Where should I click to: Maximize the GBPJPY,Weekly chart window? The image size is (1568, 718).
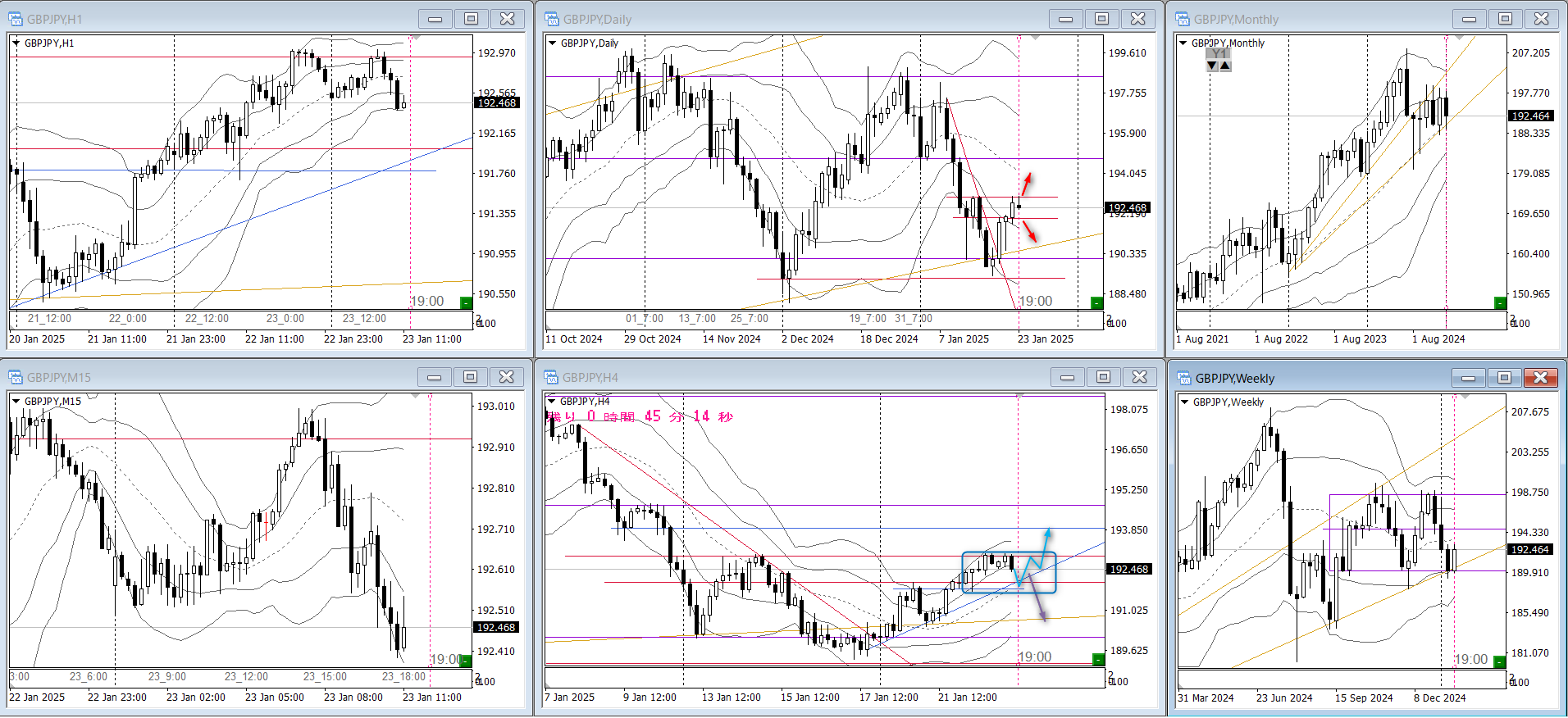click(x=1504, y=378)
